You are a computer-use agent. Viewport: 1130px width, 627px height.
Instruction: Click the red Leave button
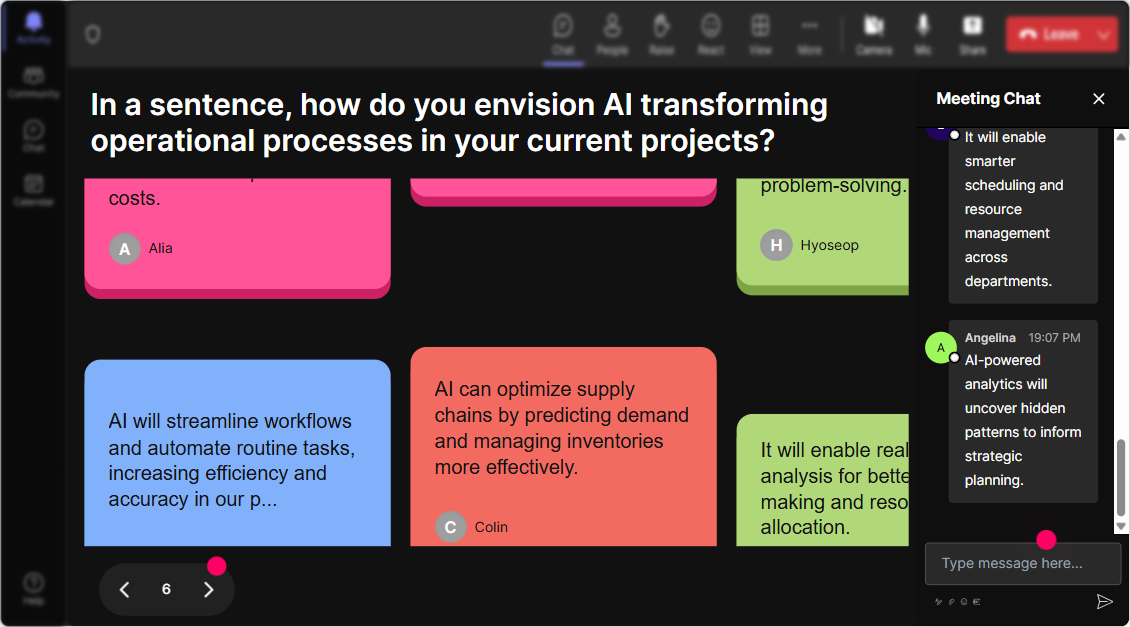tap(1049, 34)
